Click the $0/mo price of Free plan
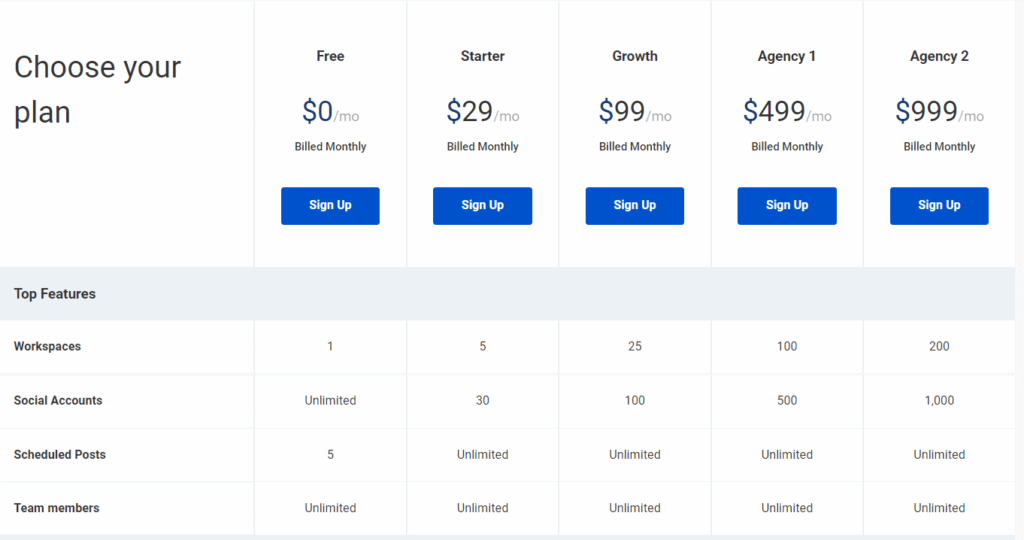Viewport: 1024px width, 540px height. 330,112
